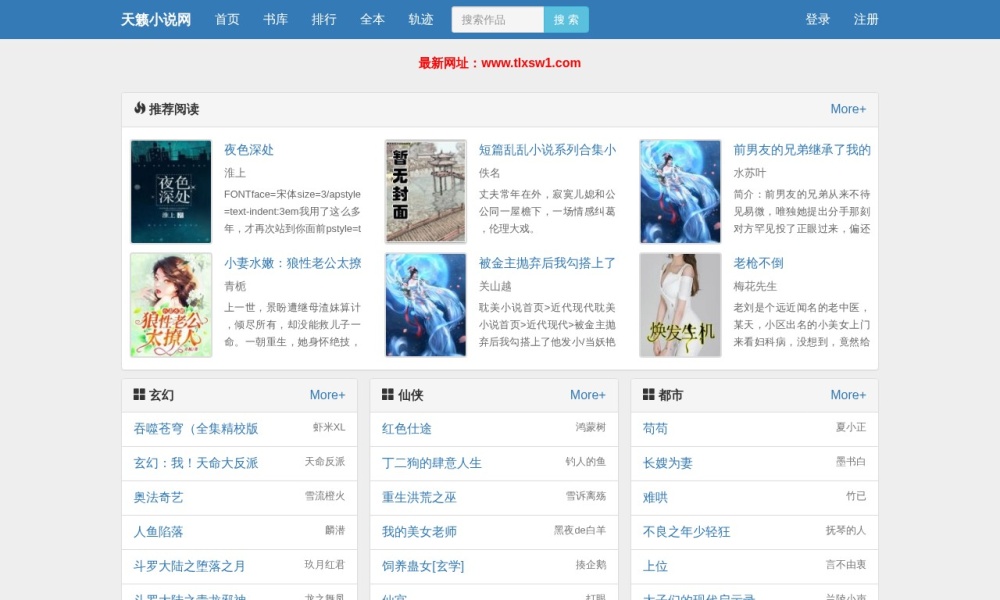Click the grid icon beside 都市
This screenshot has width=1000, height=600.
[x=648, y=395]
